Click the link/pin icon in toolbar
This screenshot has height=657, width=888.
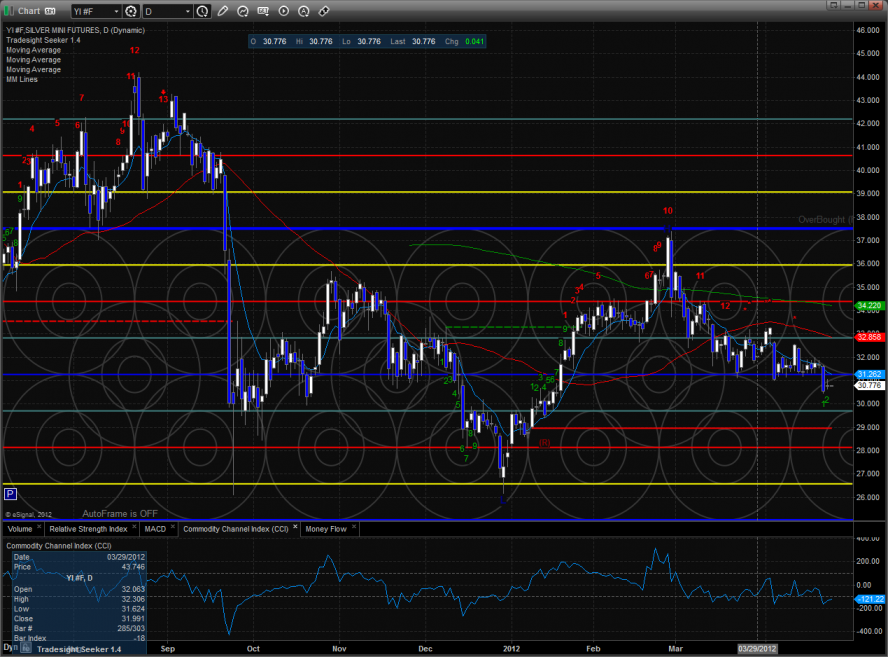pyautogui.click(x=323, y=11)
